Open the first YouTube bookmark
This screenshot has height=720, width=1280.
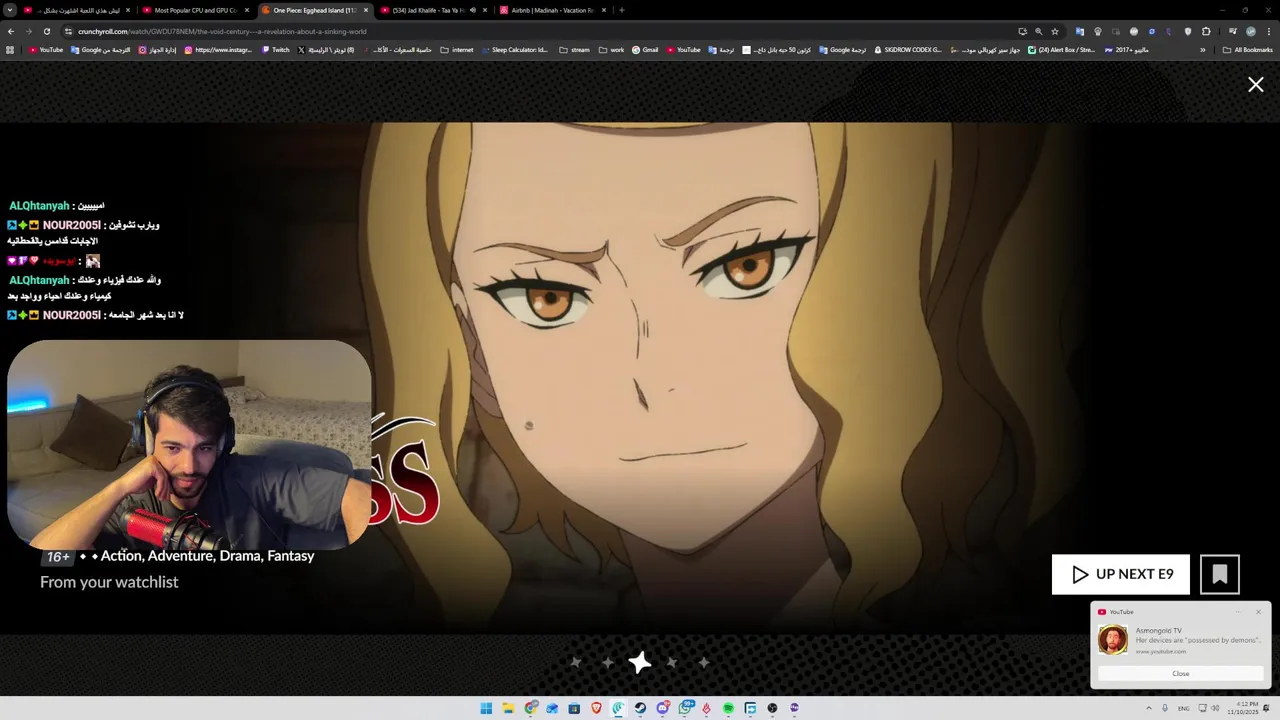click(46, 49)
